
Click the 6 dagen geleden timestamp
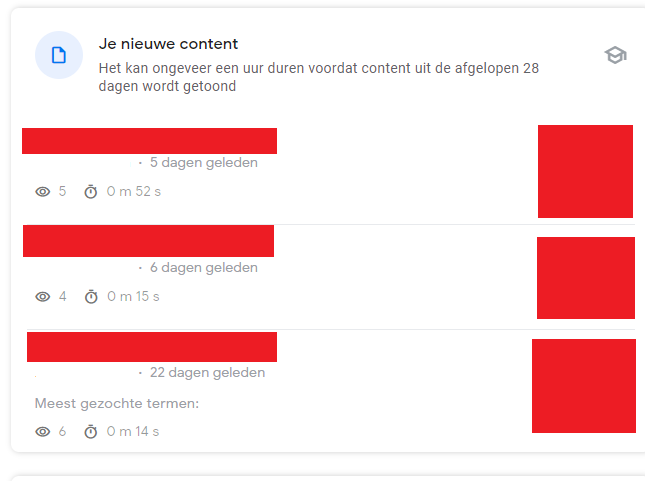pyautogui.click(x=204, y=267)
